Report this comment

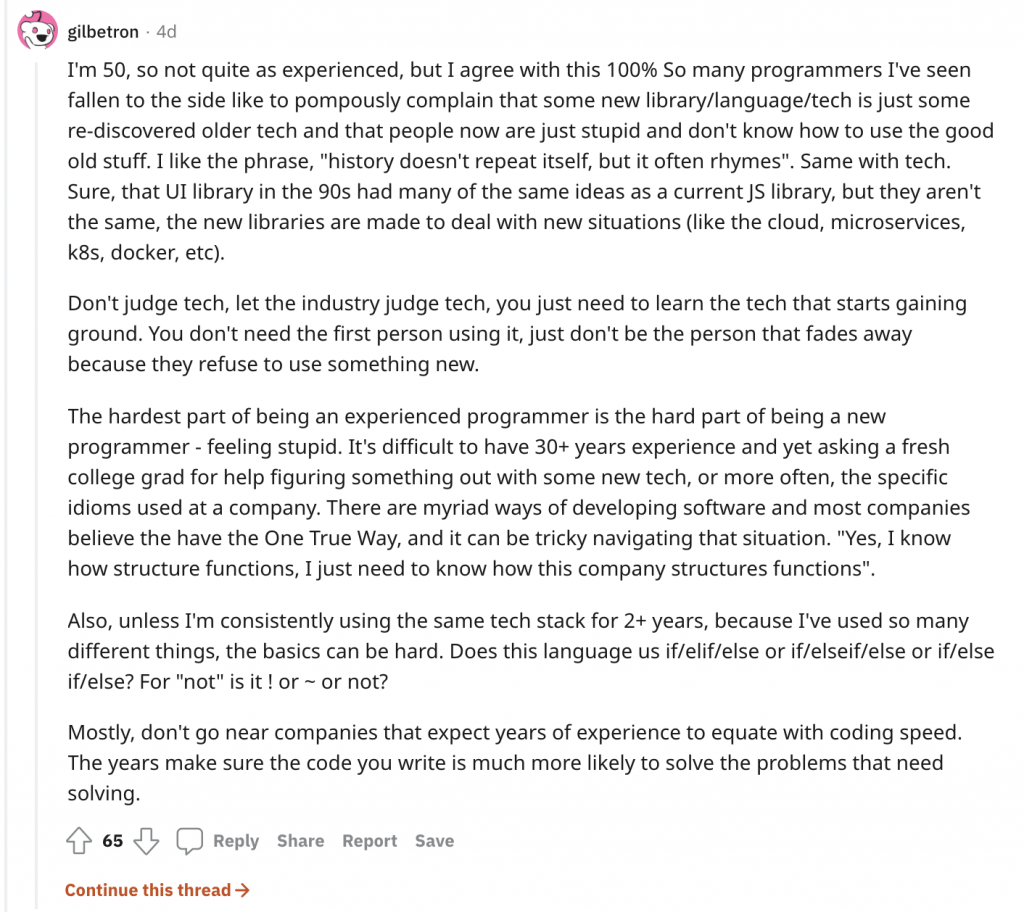pos(370,841)
